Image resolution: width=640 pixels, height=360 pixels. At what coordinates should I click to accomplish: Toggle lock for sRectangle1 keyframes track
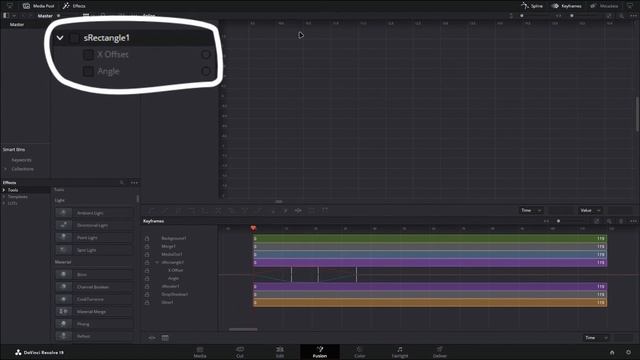tap(147, 262)
